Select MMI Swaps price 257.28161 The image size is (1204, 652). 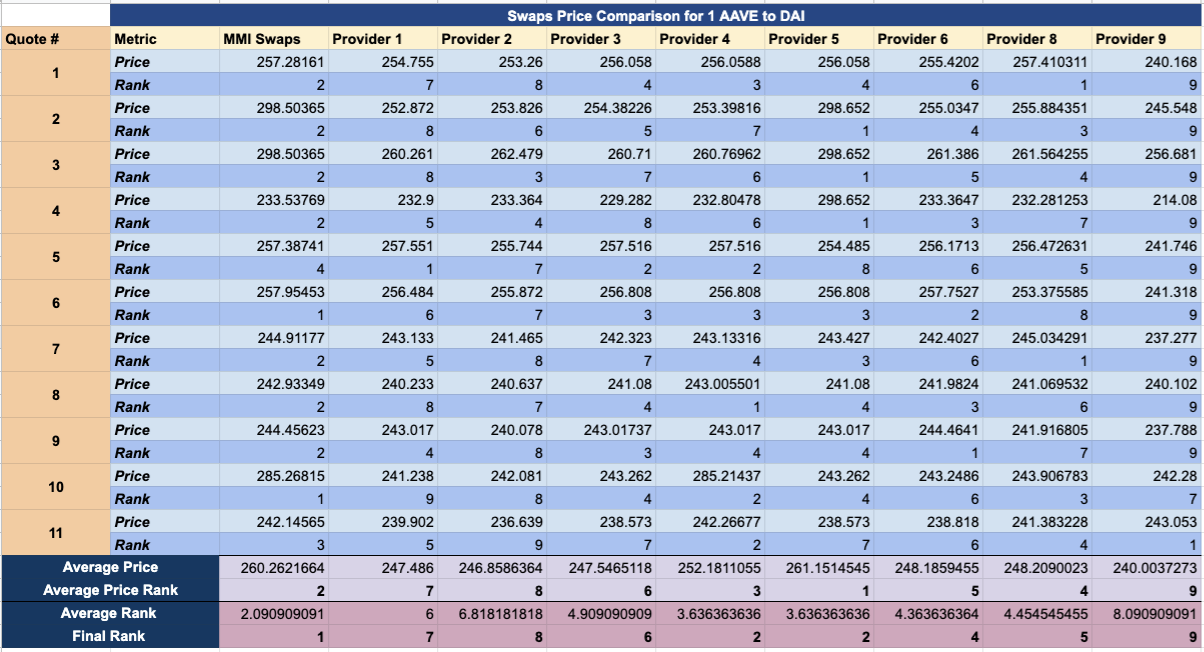[273, 62]
